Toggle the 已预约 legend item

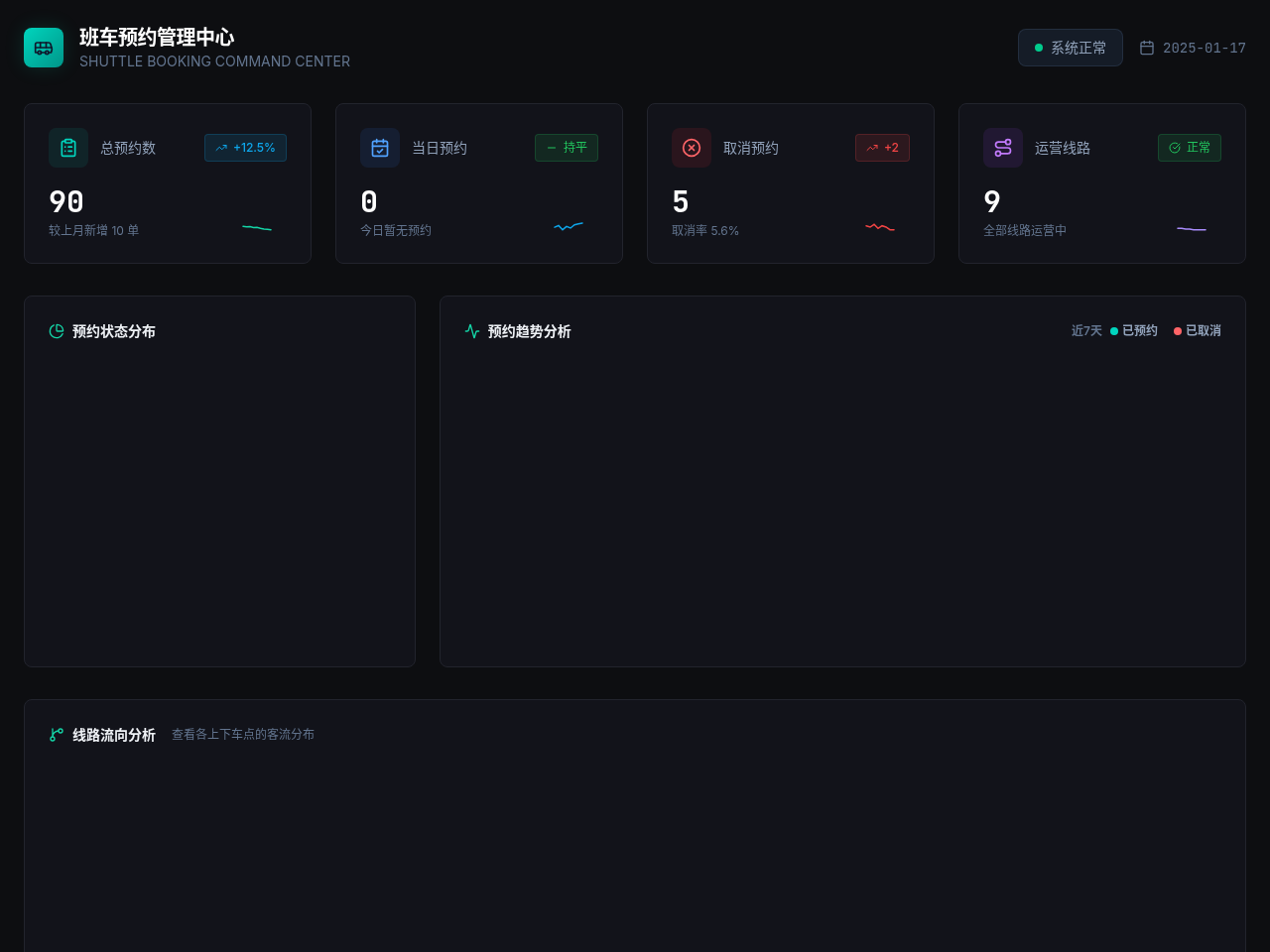(1134, 331)
